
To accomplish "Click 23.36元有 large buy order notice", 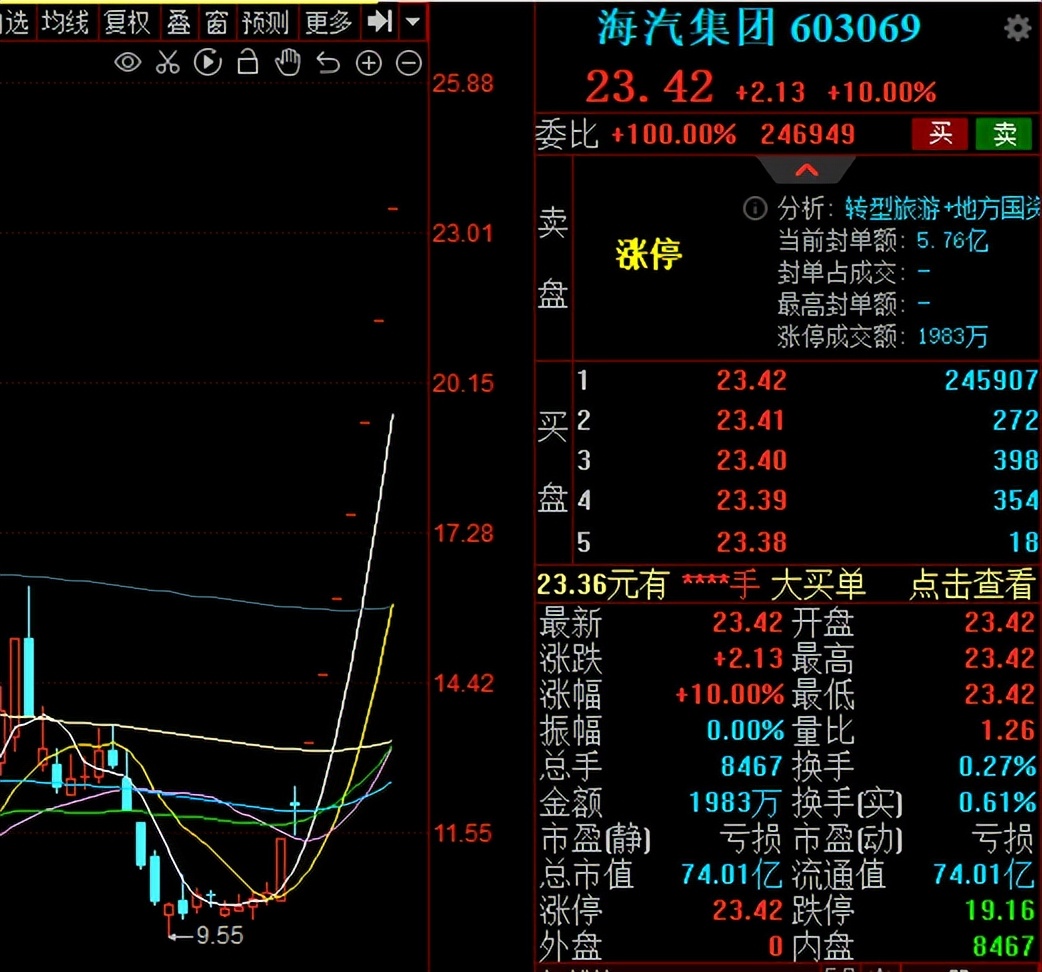I will [x=702, y=585].
